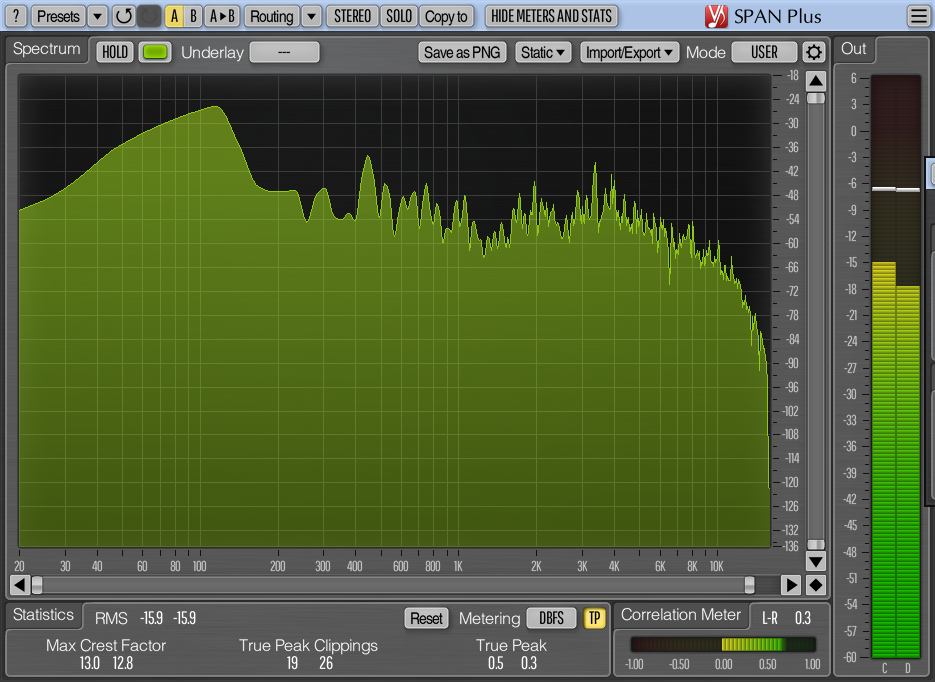Click the dark round bypass button
The height and width of the screenshot is (682, 935).
tap(149, 16)
